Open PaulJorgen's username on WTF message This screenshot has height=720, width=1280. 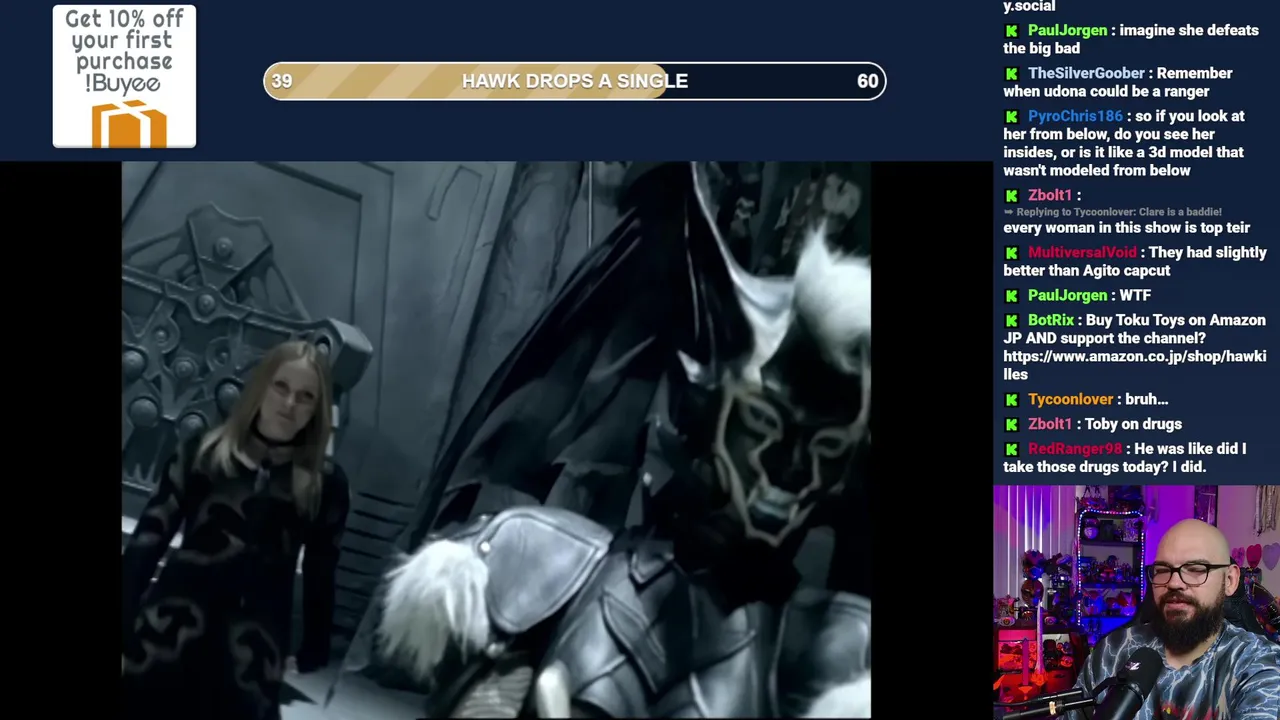(x=1067, y=295)
